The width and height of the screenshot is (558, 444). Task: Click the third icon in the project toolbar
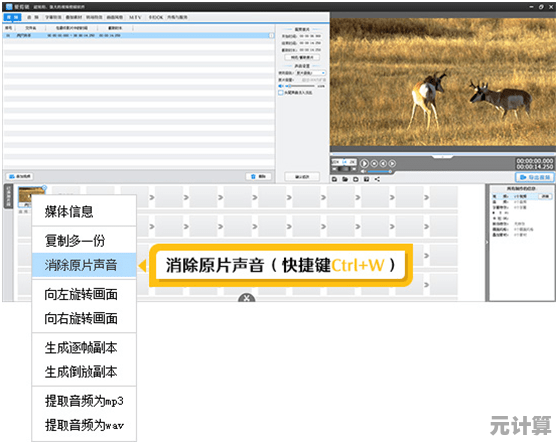356,179
